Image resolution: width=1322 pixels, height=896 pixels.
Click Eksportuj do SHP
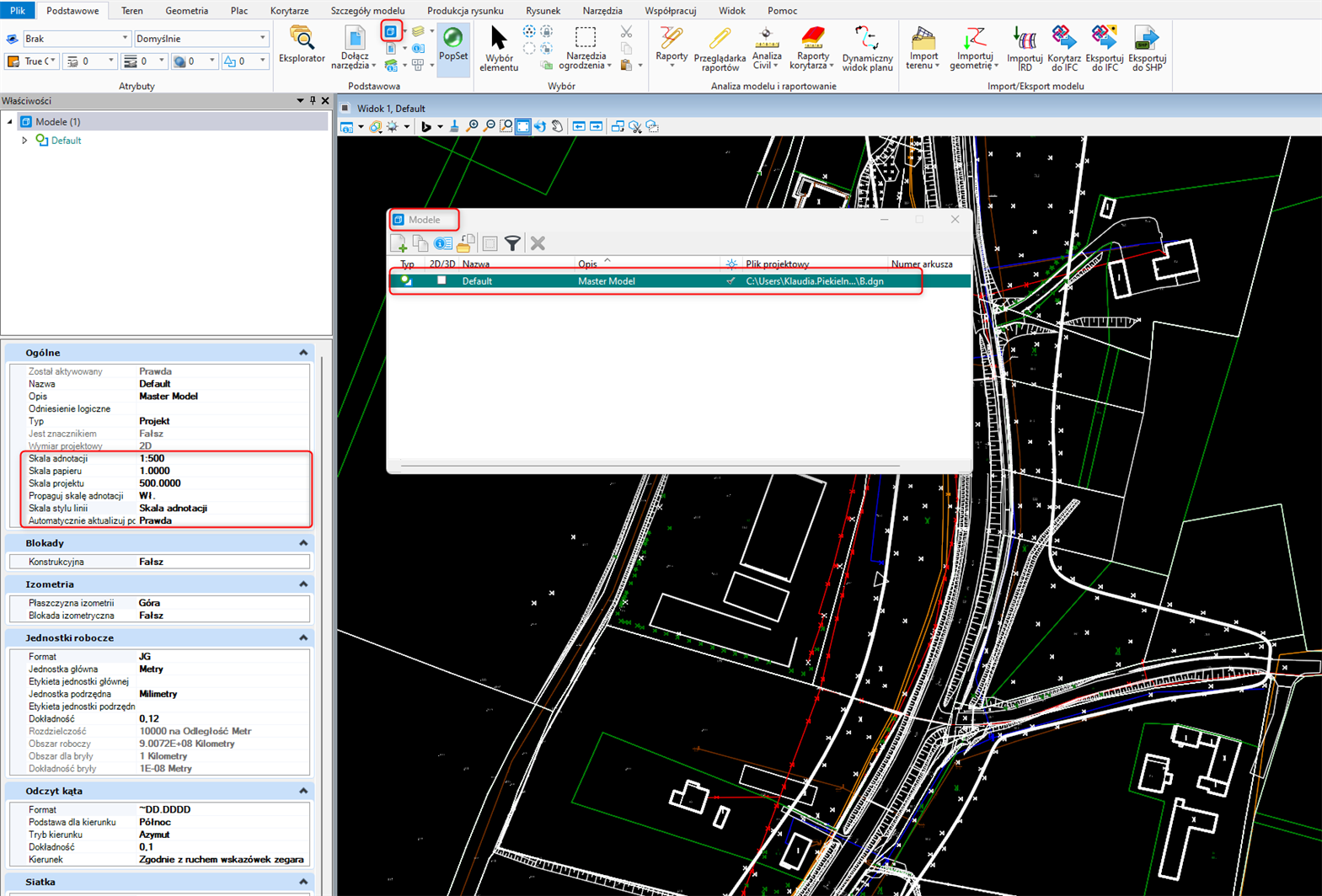[1147, 48]
